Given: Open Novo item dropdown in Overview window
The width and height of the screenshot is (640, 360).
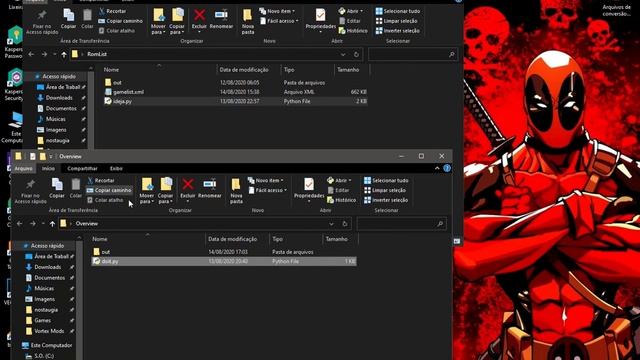Looking at the screenshot, I should [266, 180].
